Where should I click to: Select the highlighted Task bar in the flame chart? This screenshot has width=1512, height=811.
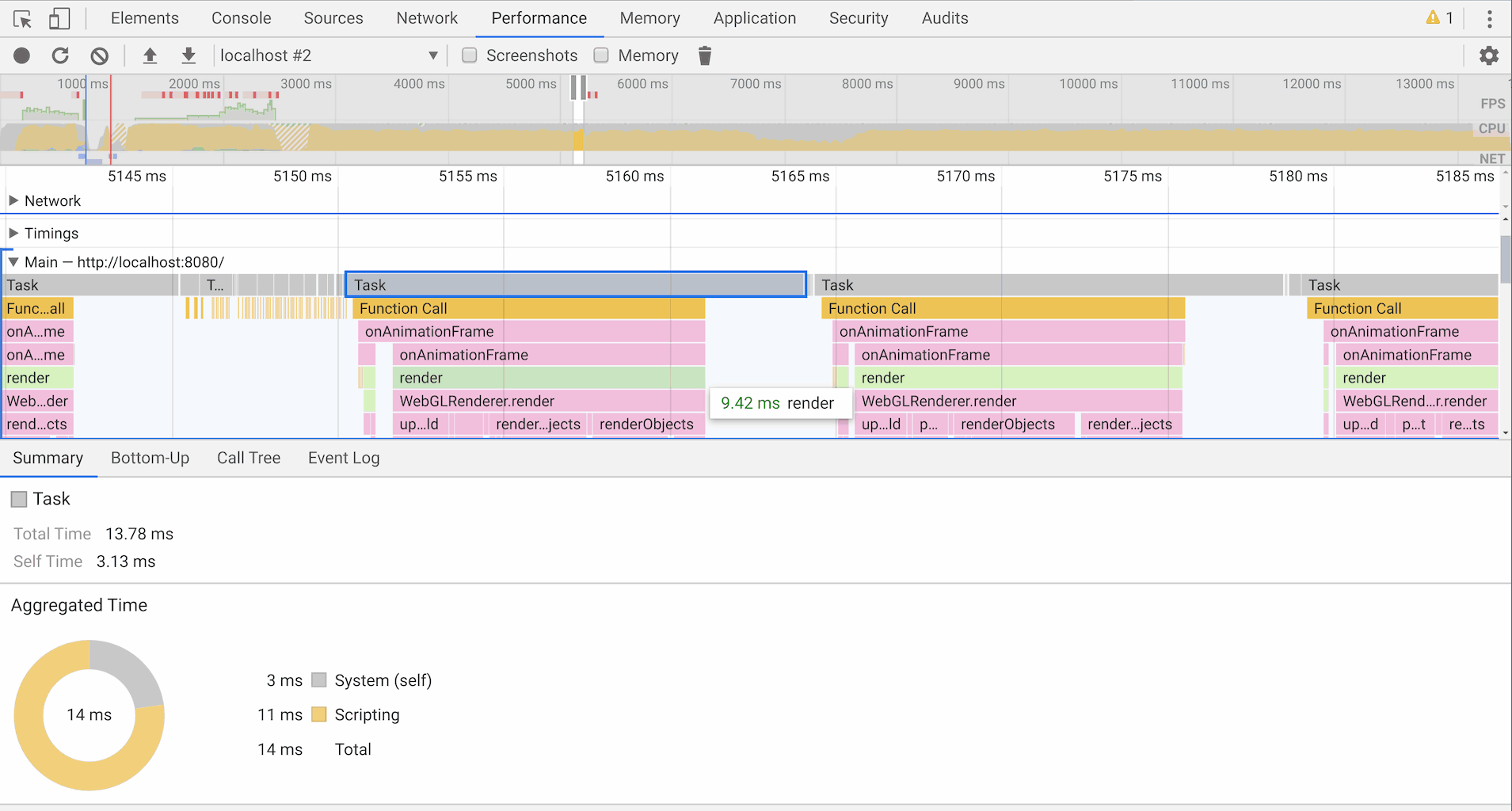point(576,285)
